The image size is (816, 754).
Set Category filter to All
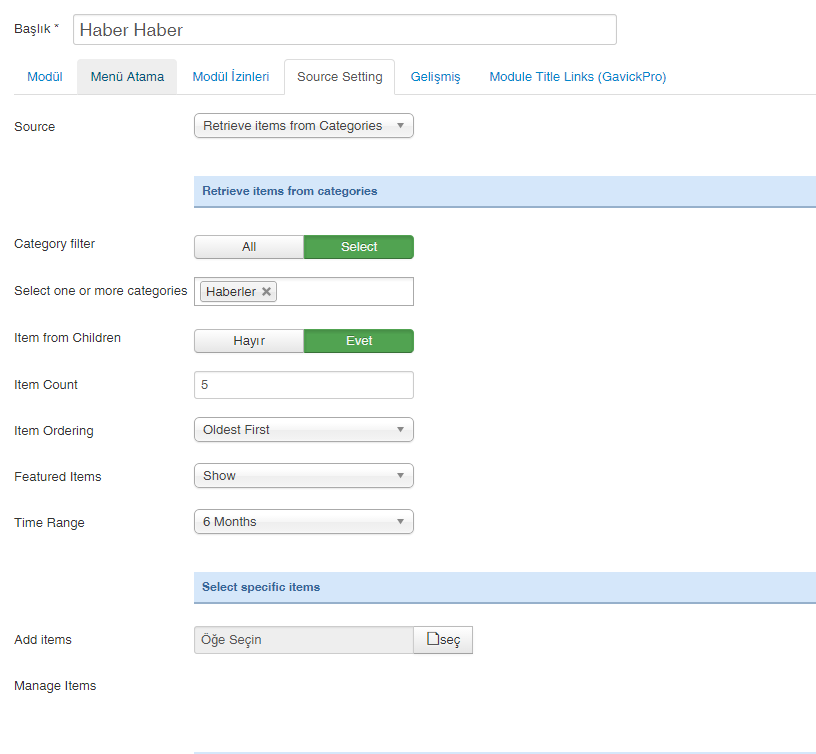tap(249, 247)
